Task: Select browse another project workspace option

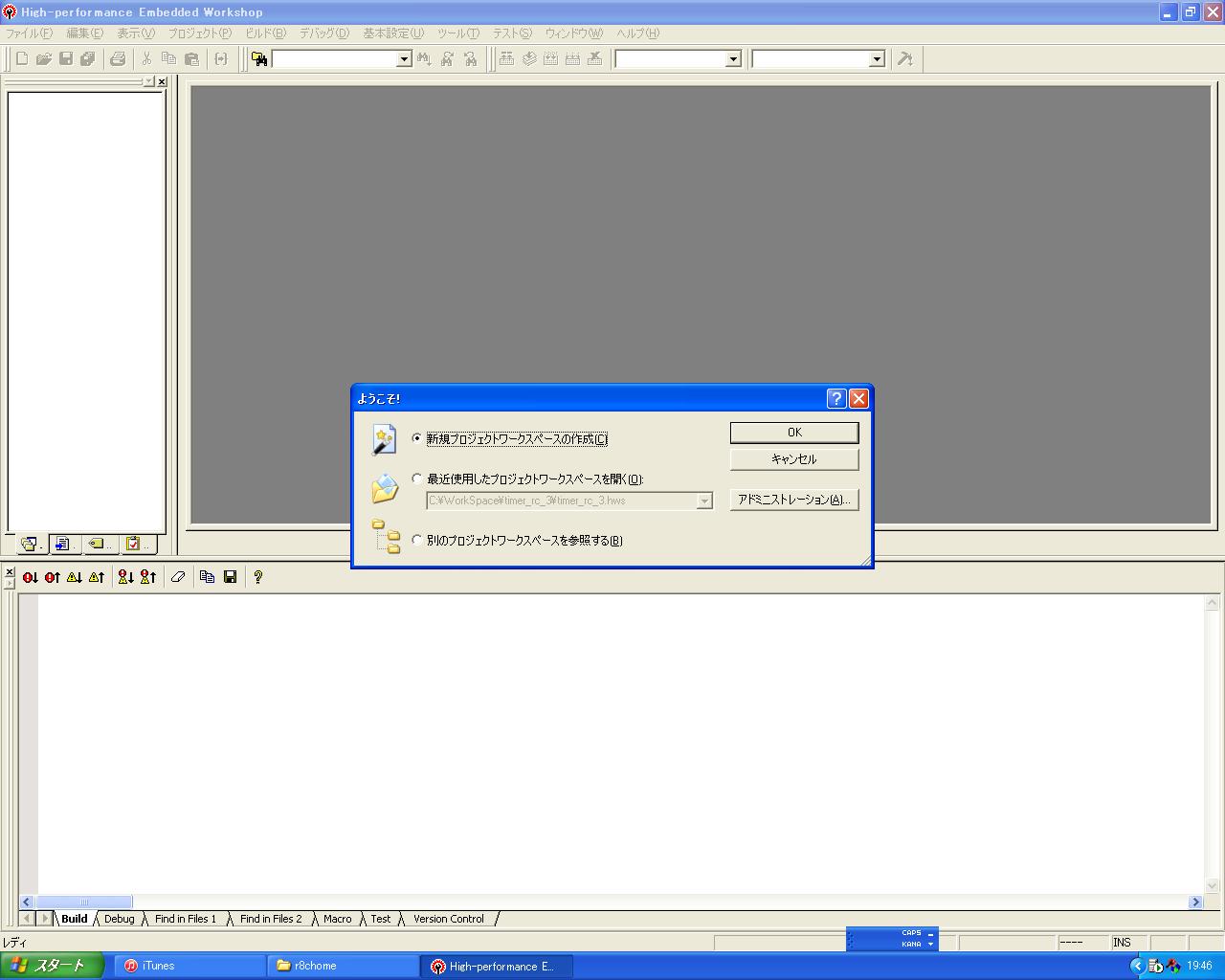Action: (x=416, y=540)
